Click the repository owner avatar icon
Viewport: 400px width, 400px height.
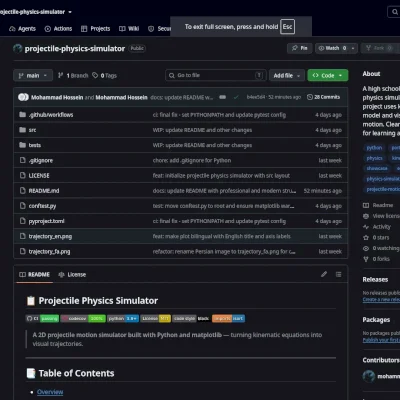(18, 49)
